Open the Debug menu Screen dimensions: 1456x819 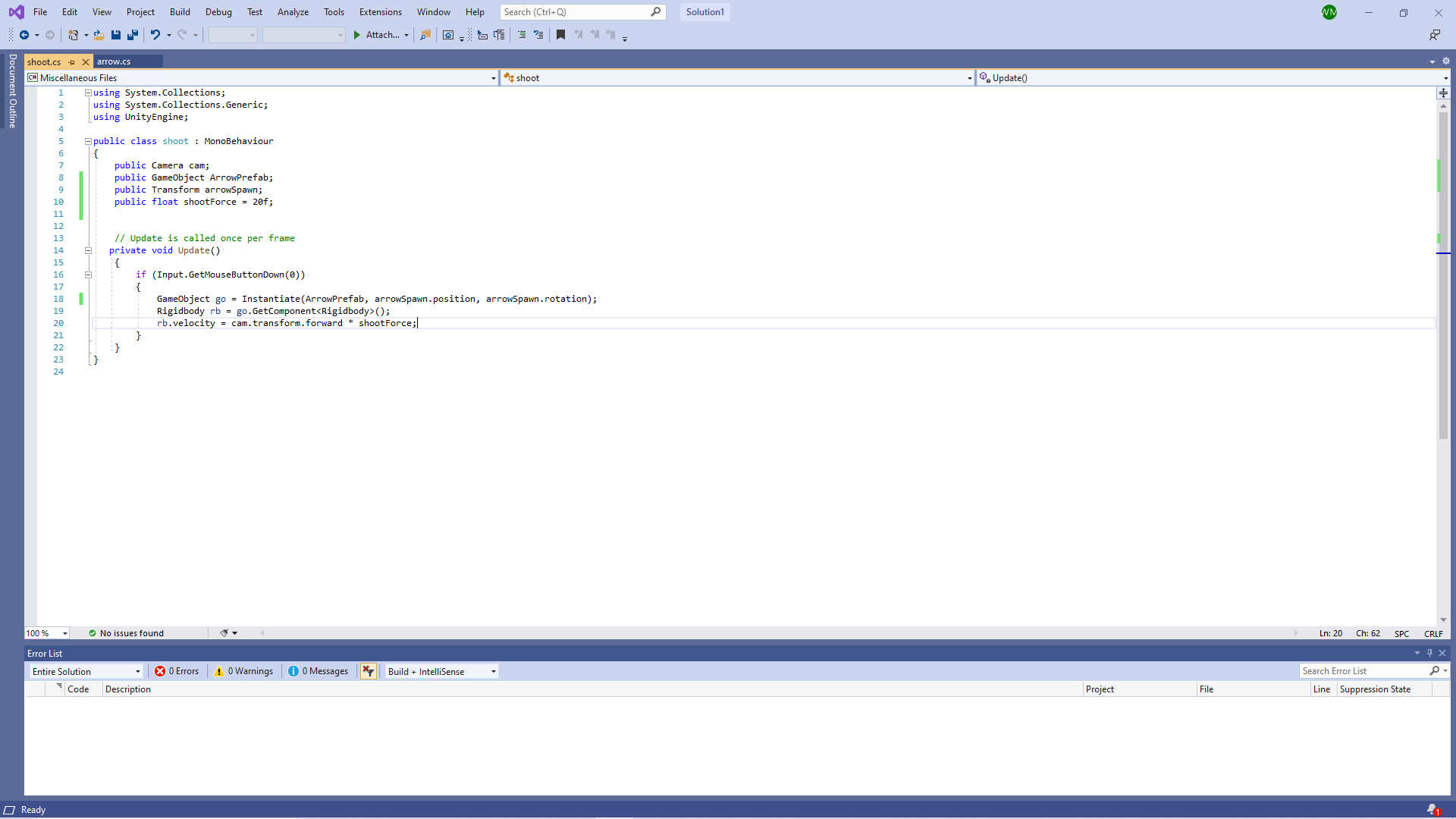click(218, 11)
